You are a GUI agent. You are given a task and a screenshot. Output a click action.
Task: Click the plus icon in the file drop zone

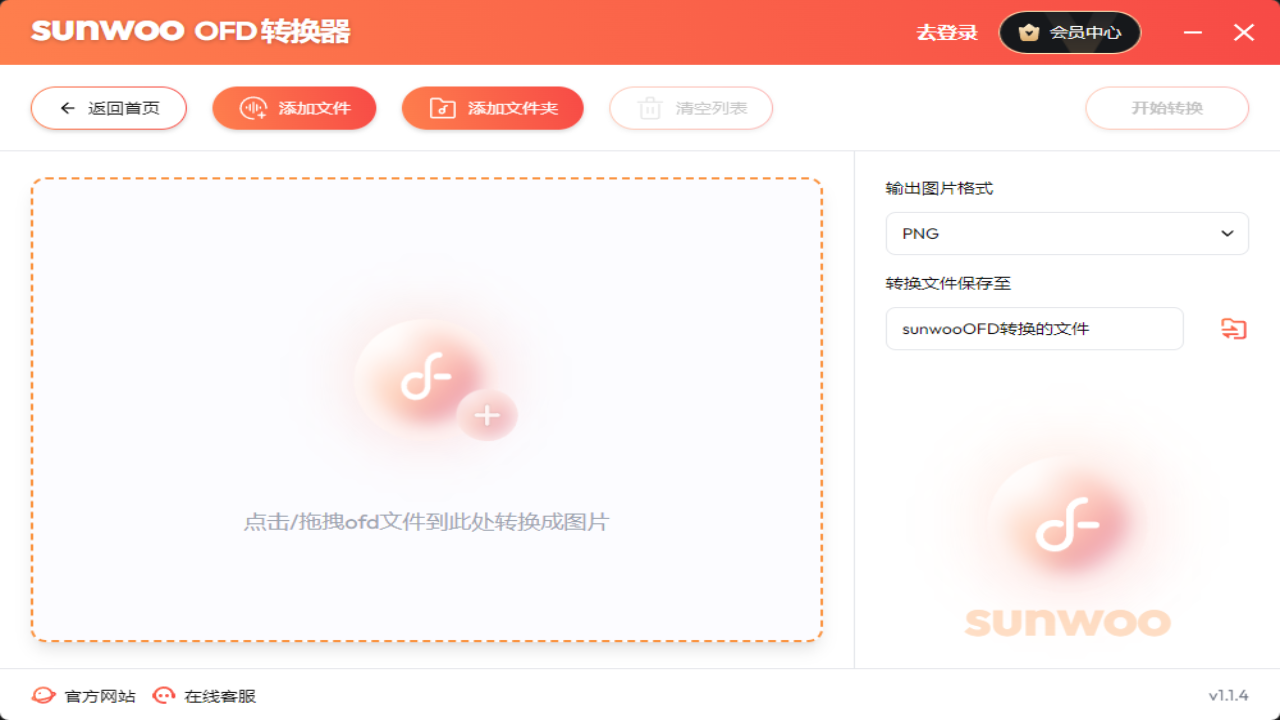point(487,414)
